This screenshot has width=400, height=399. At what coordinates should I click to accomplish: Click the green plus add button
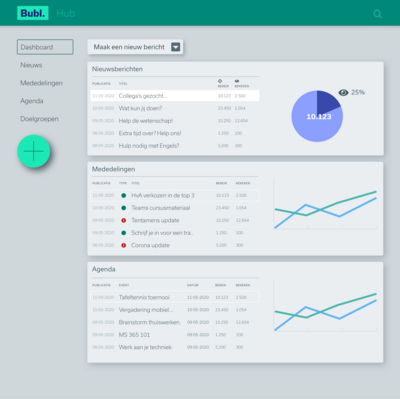click(x=34, y=151)
